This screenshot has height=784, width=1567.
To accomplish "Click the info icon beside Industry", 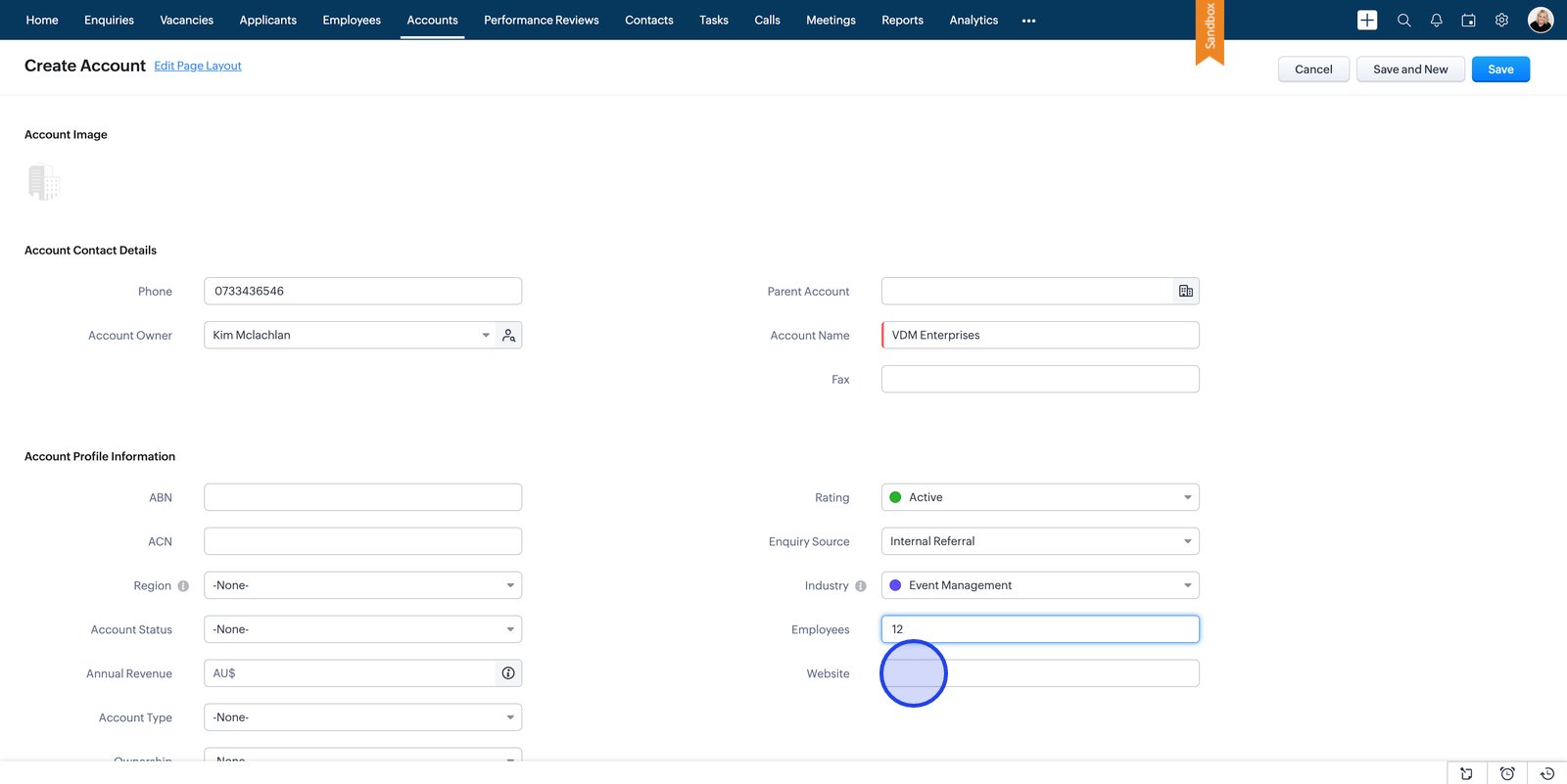I will click(x=861, y=586).
